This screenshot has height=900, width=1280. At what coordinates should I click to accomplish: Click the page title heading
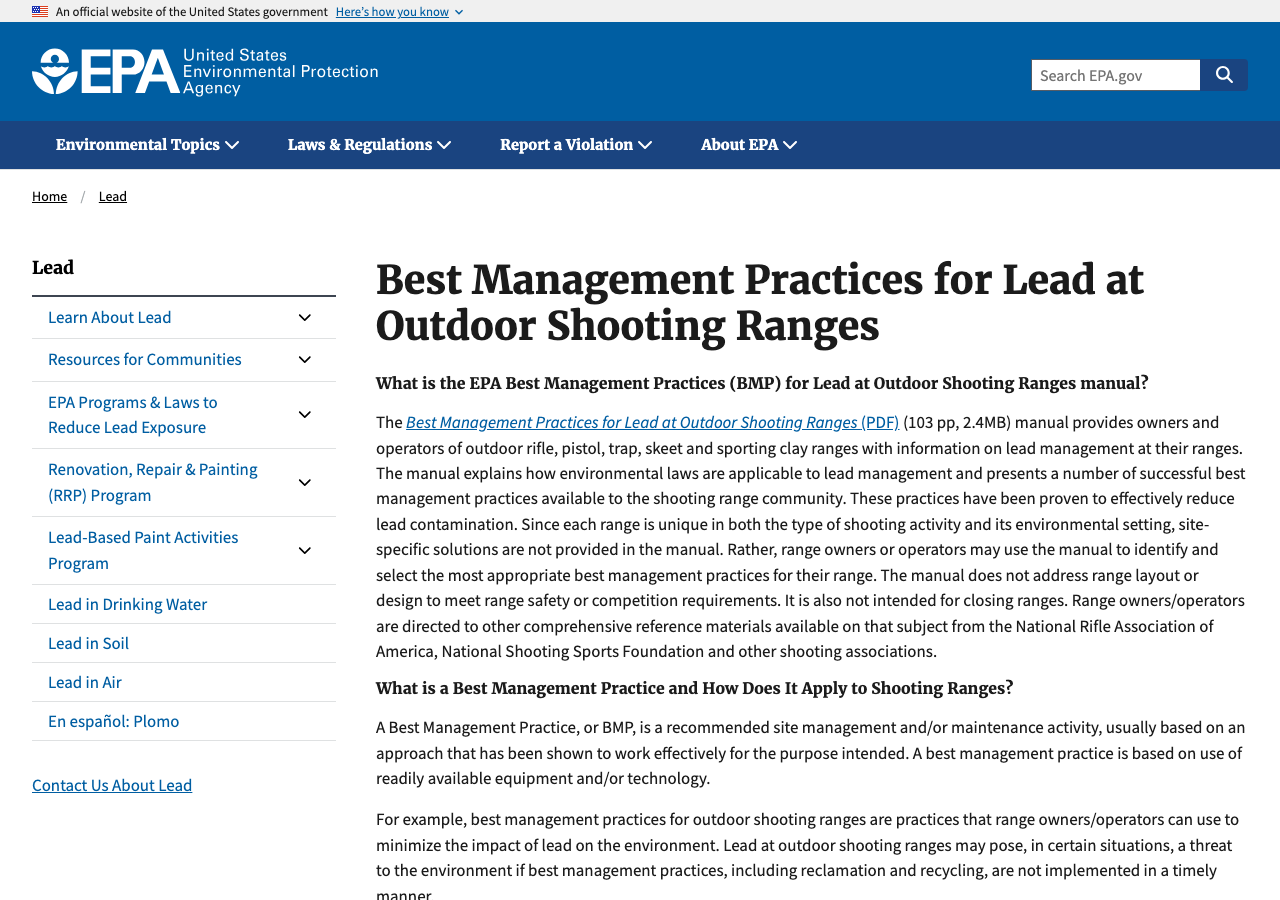click(760, 302)
